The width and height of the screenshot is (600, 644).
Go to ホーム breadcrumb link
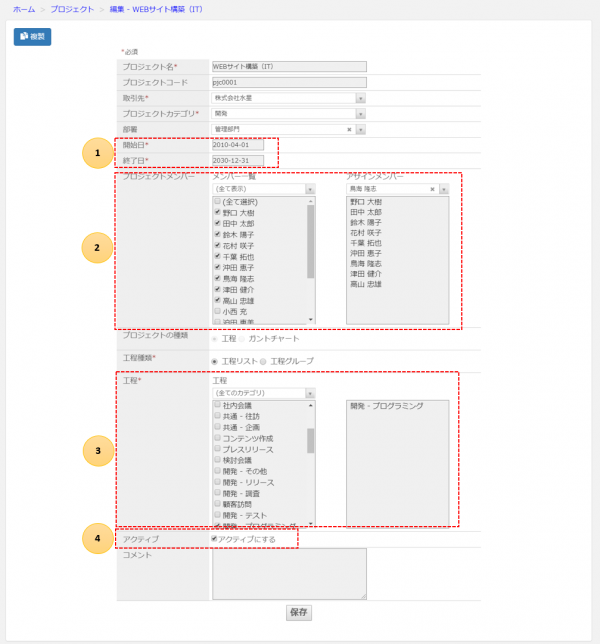point(24,9)
